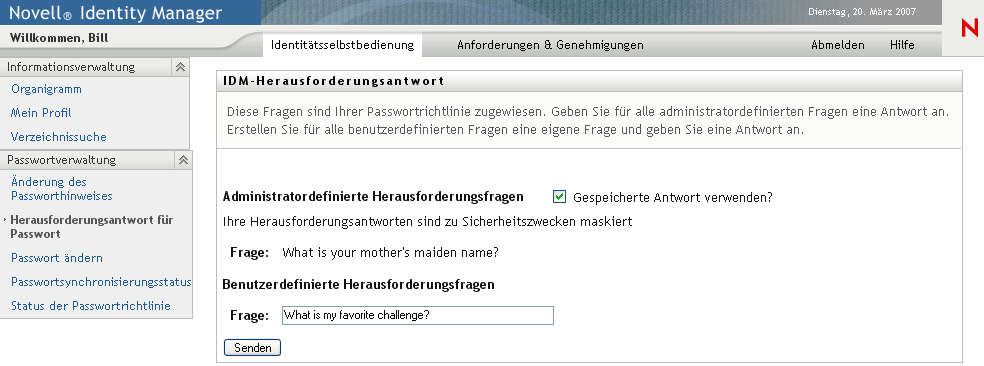
Task: Open Status der Passwortrichtlinie
Action: (x=91, y=306)
